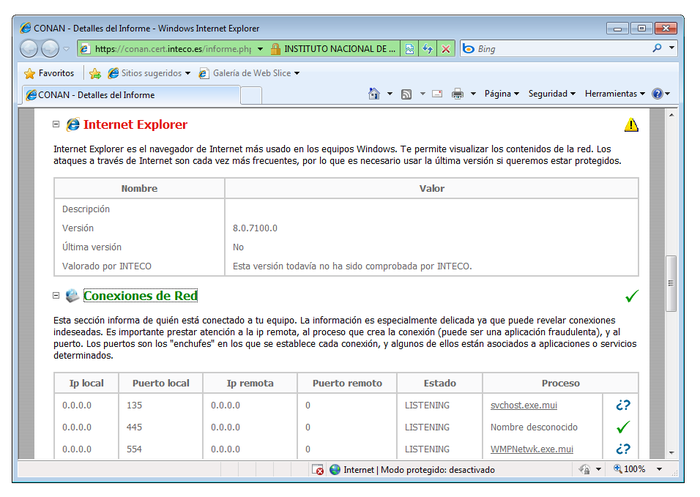
Task: Click the RSS Feeds icon
Action: pos(406,94)
